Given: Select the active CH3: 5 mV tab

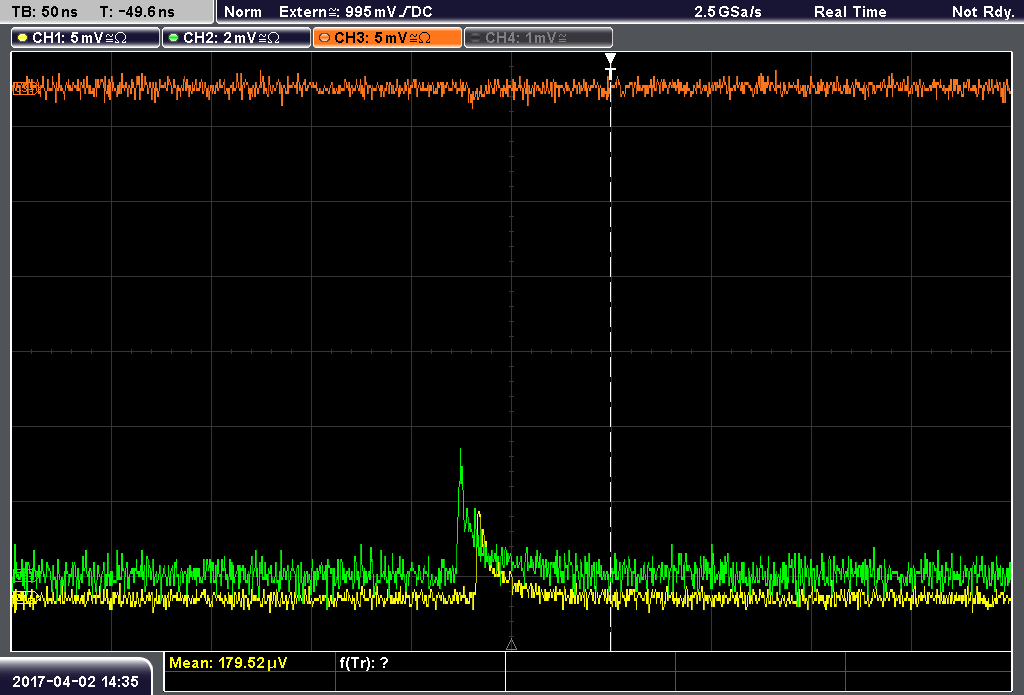Looking at the screenshot, I should pyautogui.click(x=387, y=38).
